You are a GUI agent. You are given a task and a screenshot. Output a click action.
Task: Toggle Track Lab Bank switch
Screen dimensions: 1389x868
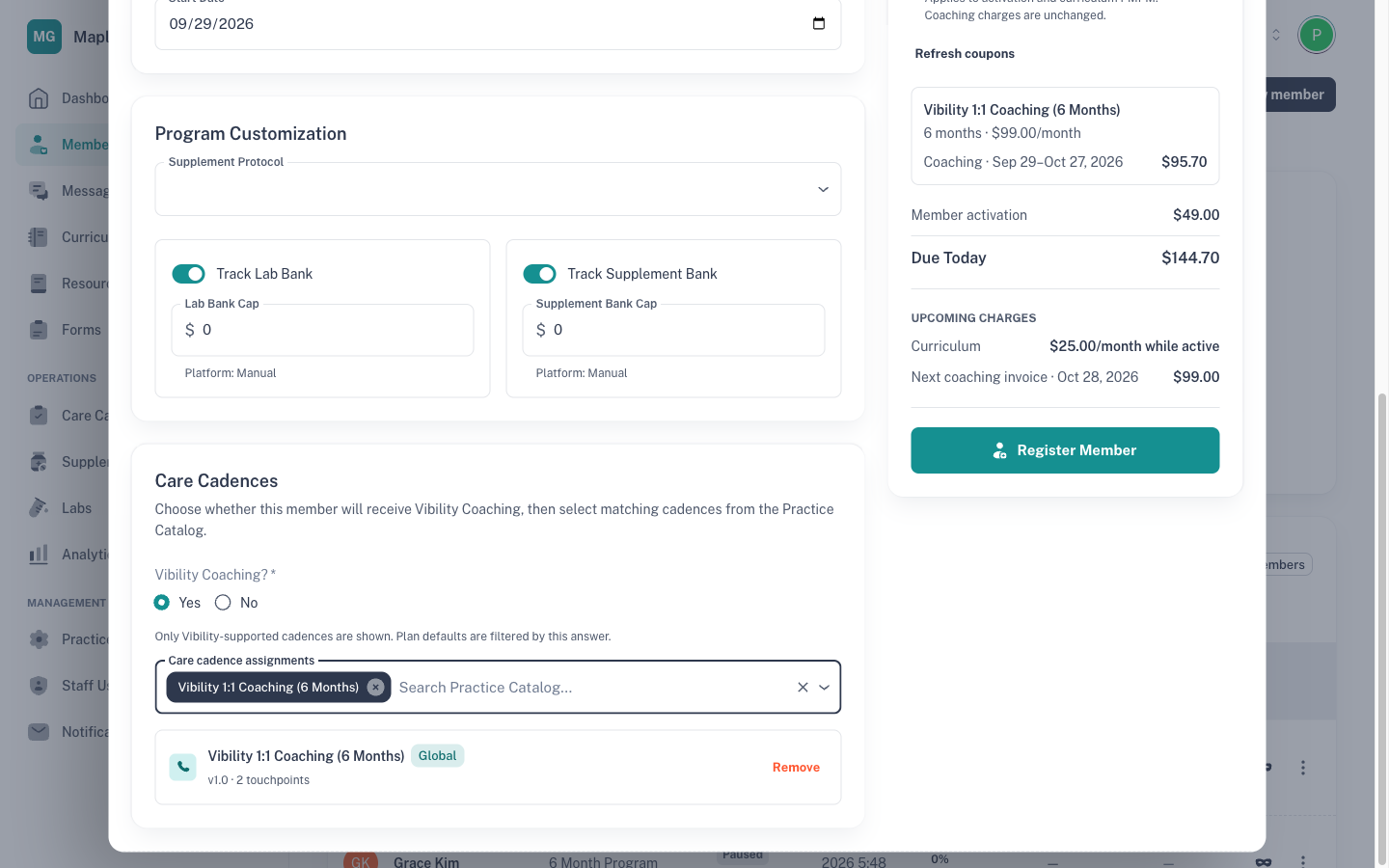[188, 274]
